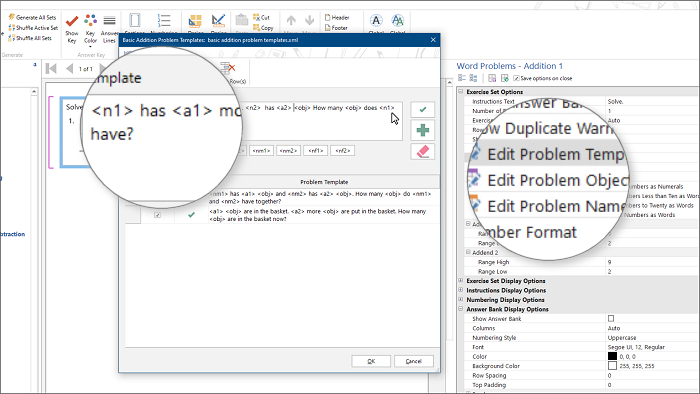Click the Delete Row(s) icon in dialog
This screenshot has width=700, height=394.
[x=229, y=68]
